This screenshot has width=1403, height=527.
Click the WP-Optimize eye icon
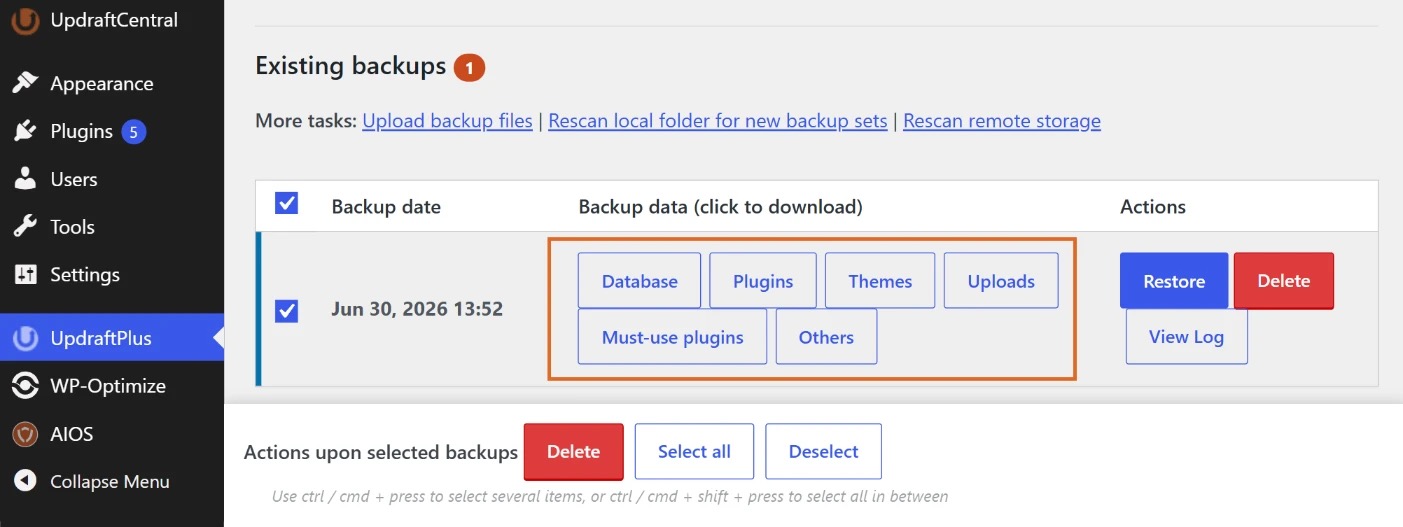pyautogui.click(x=25, y=385)
